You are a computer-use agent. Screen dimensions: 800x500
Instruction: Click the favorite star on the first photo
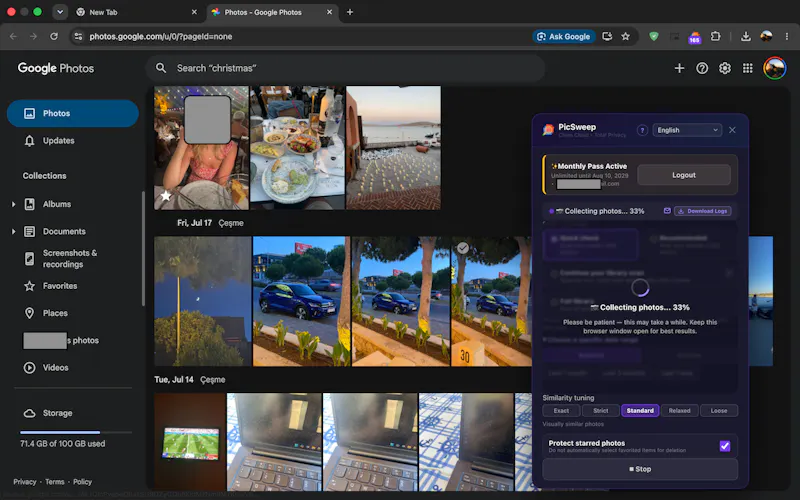point(166,196)
